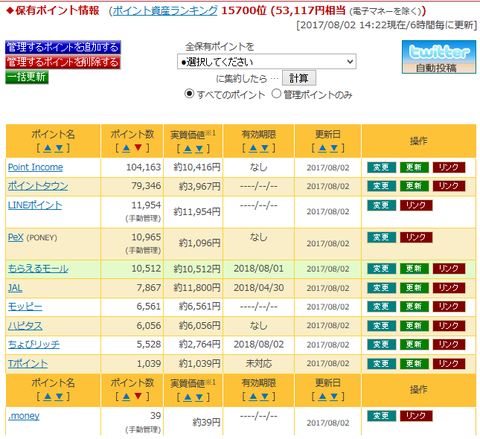The image size is (480, 439).
Task: Sort point name ascending in lower header
Action: (47, 397)
